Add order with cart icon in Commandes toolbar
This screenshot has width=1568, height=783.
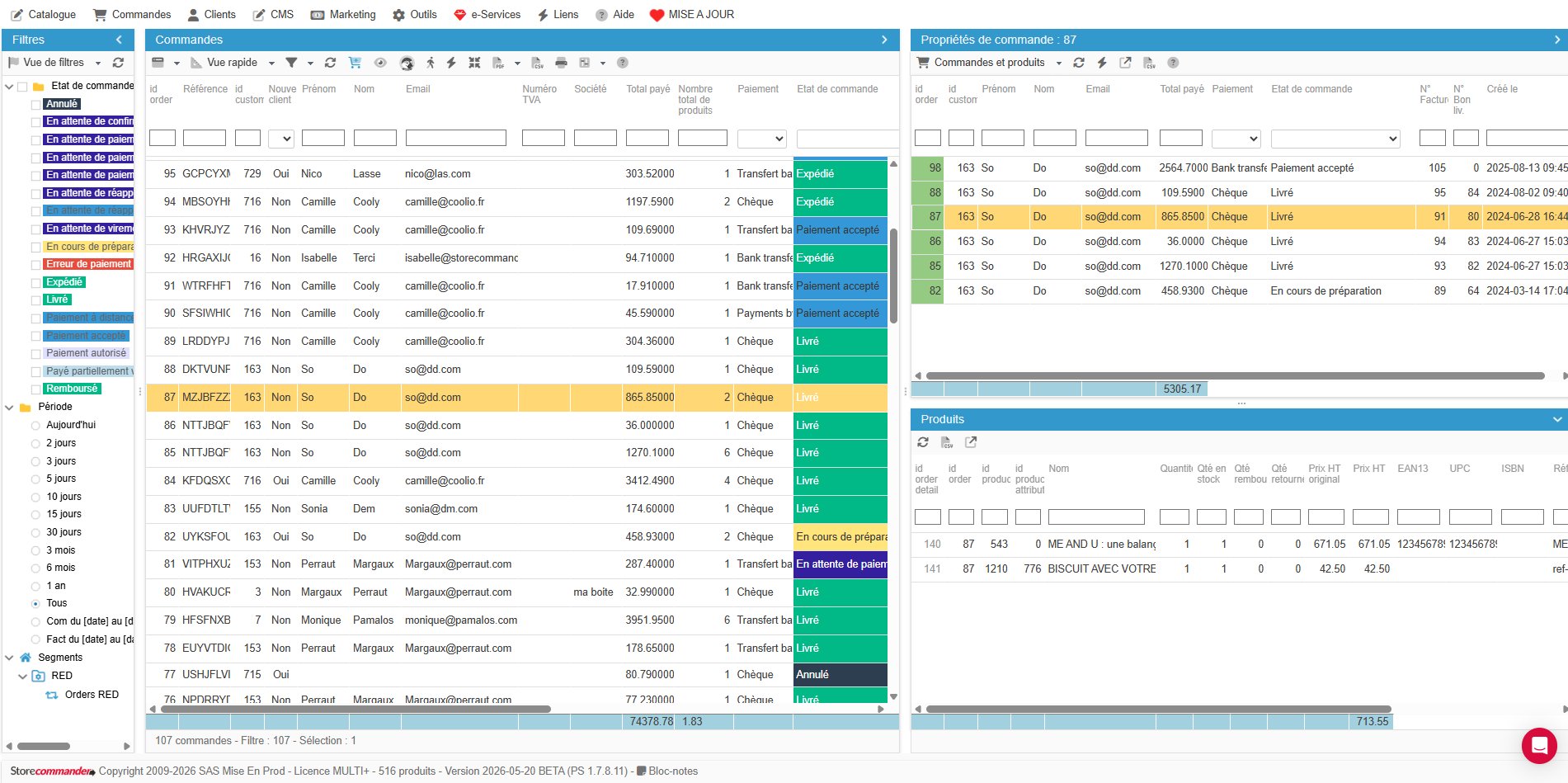point(356,63)
